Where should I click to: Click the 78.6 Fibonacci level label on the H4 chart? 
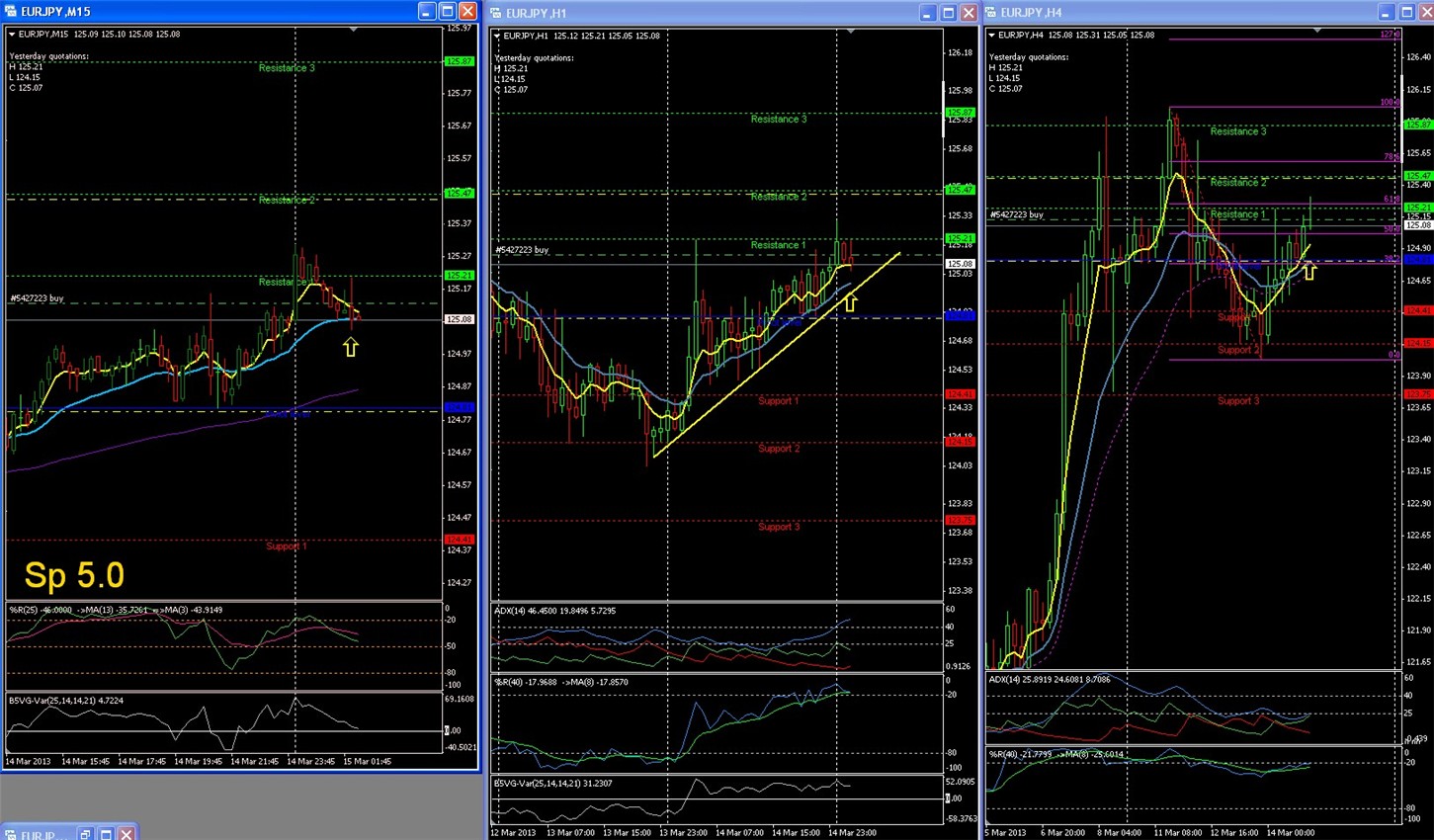click(1392, 156)
